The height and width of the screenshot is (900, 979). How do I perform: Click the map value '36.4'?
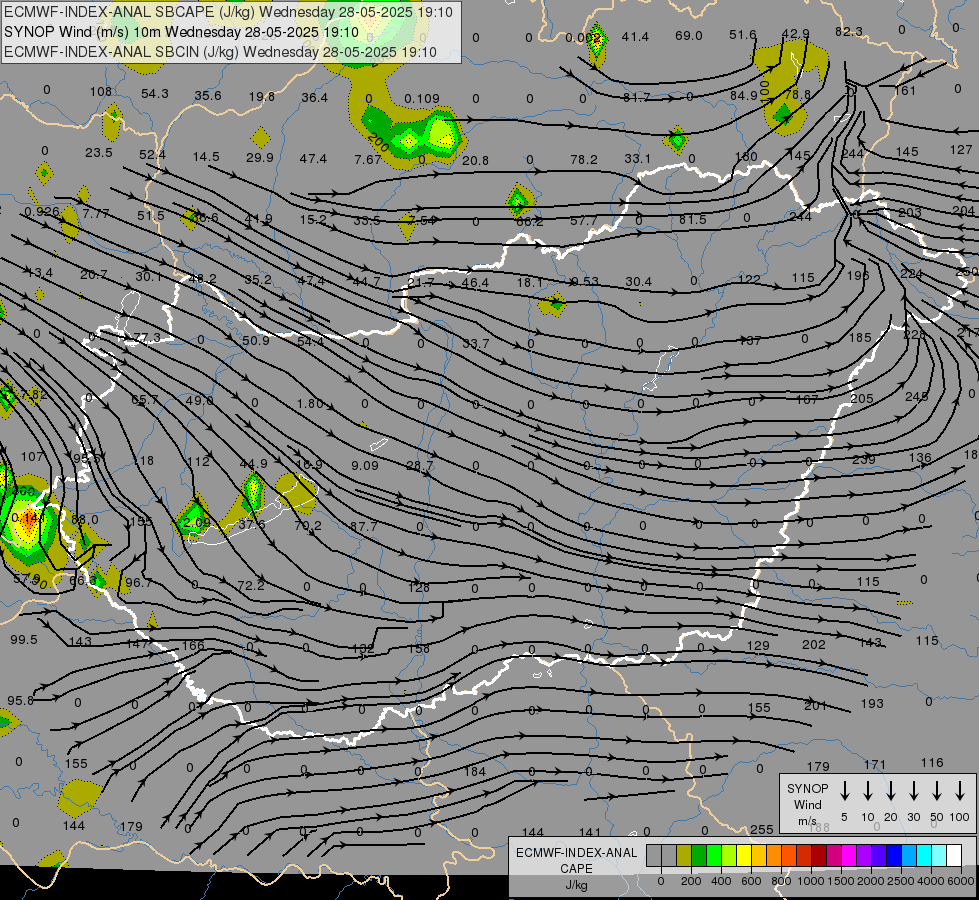tap(314, 97)
